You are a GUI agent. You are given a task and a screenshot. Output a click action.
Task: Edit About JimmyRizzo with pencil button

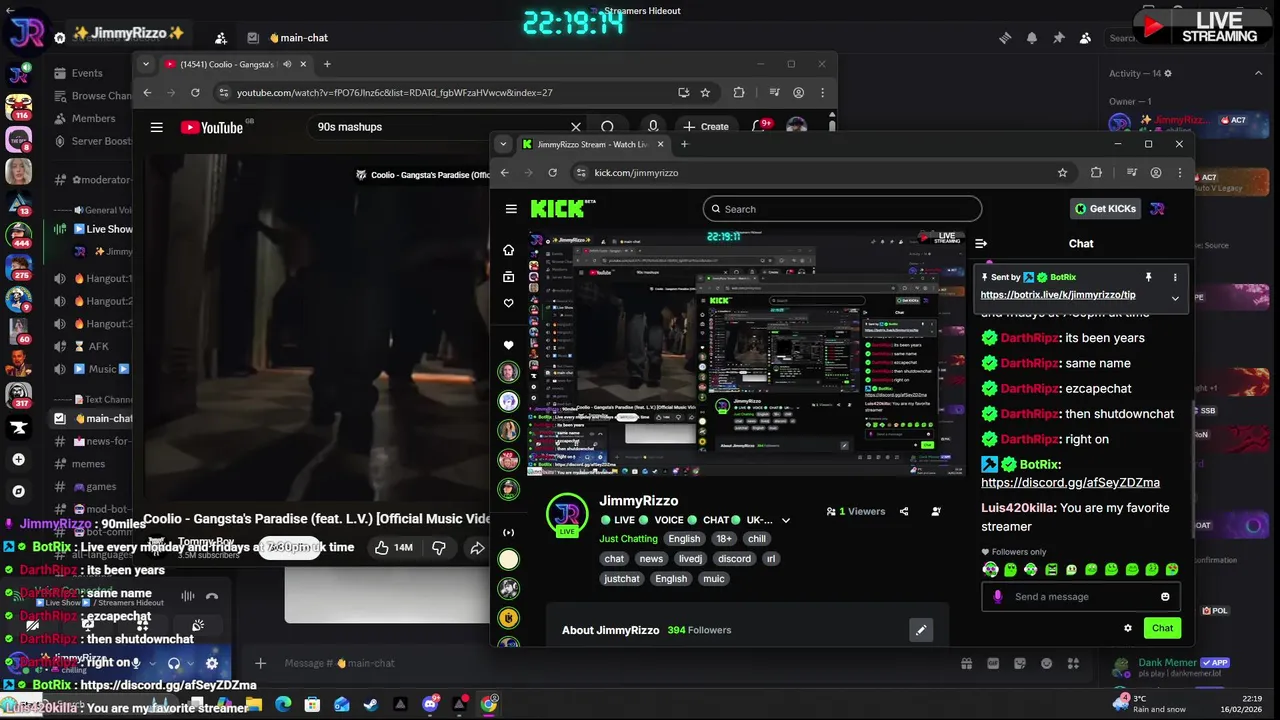coord(921,630)
